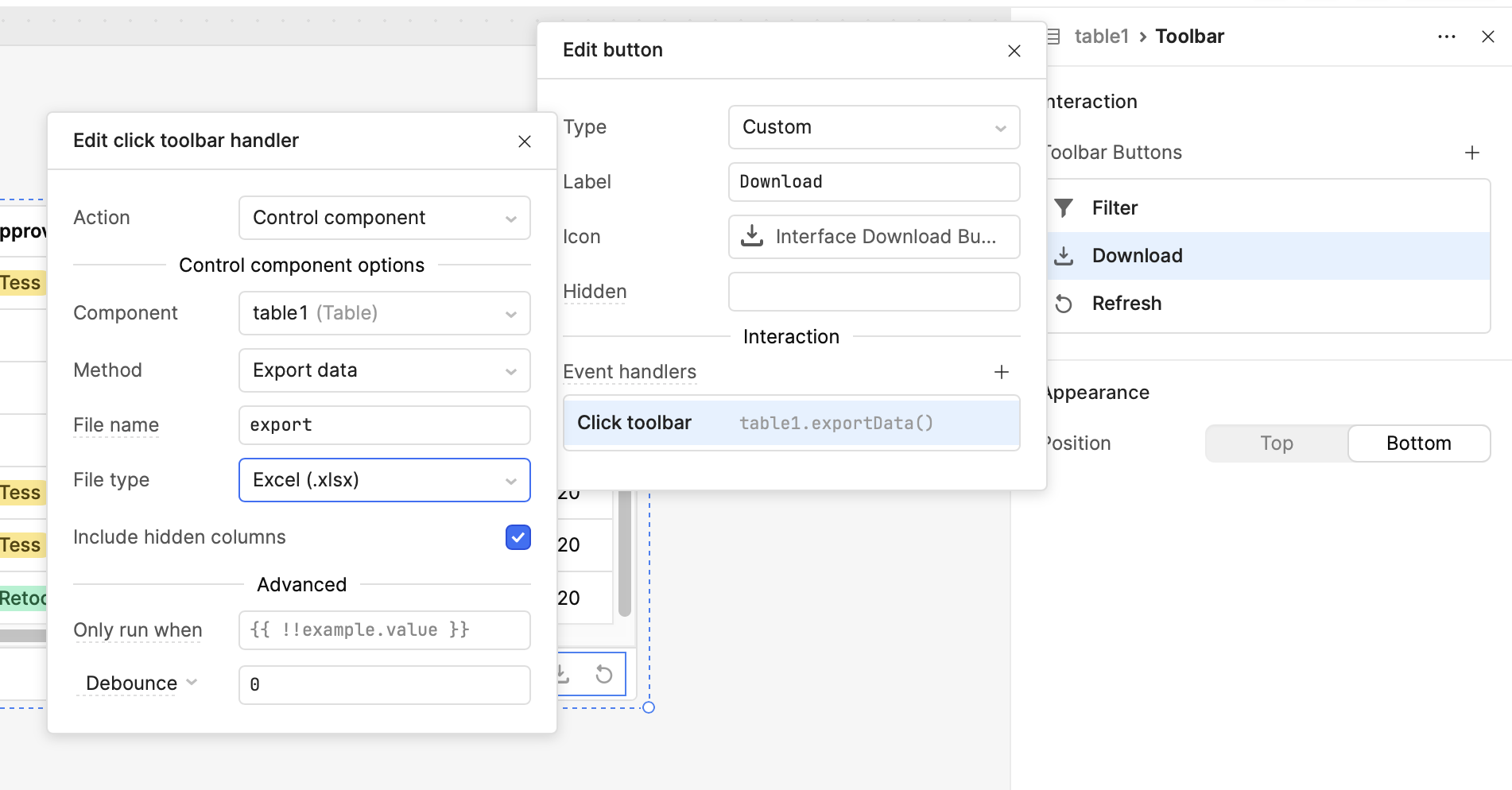Click the Filter funnel icon
Screen dimensions: 1512x790
(x=1064, y=208)
